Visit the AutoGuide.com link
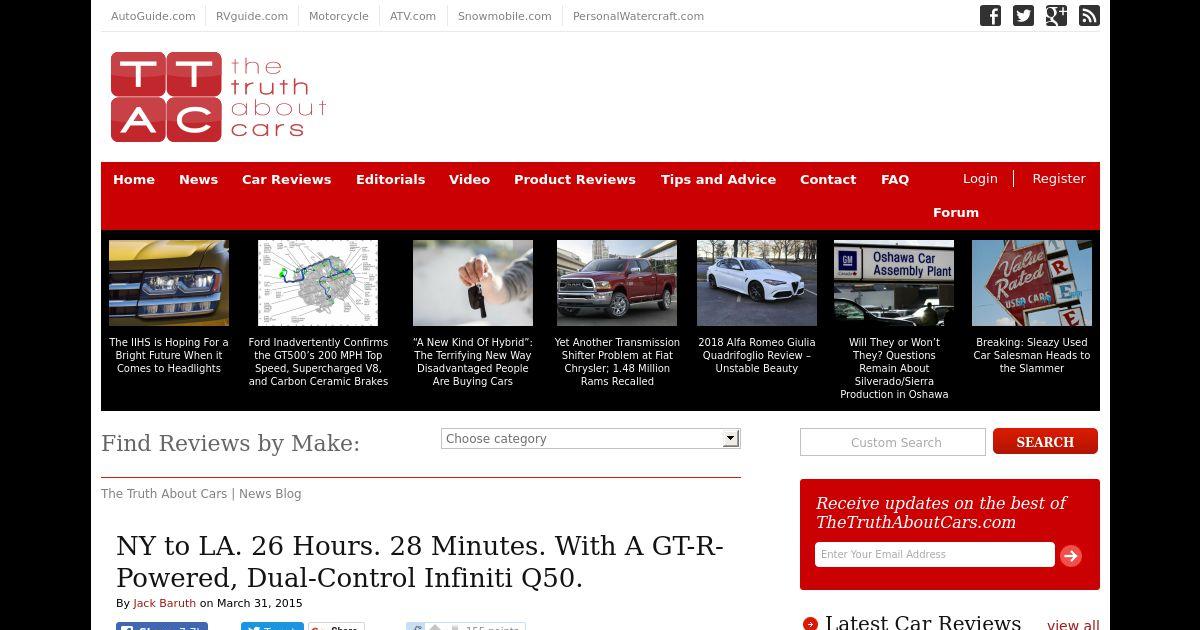 [153, 16]
